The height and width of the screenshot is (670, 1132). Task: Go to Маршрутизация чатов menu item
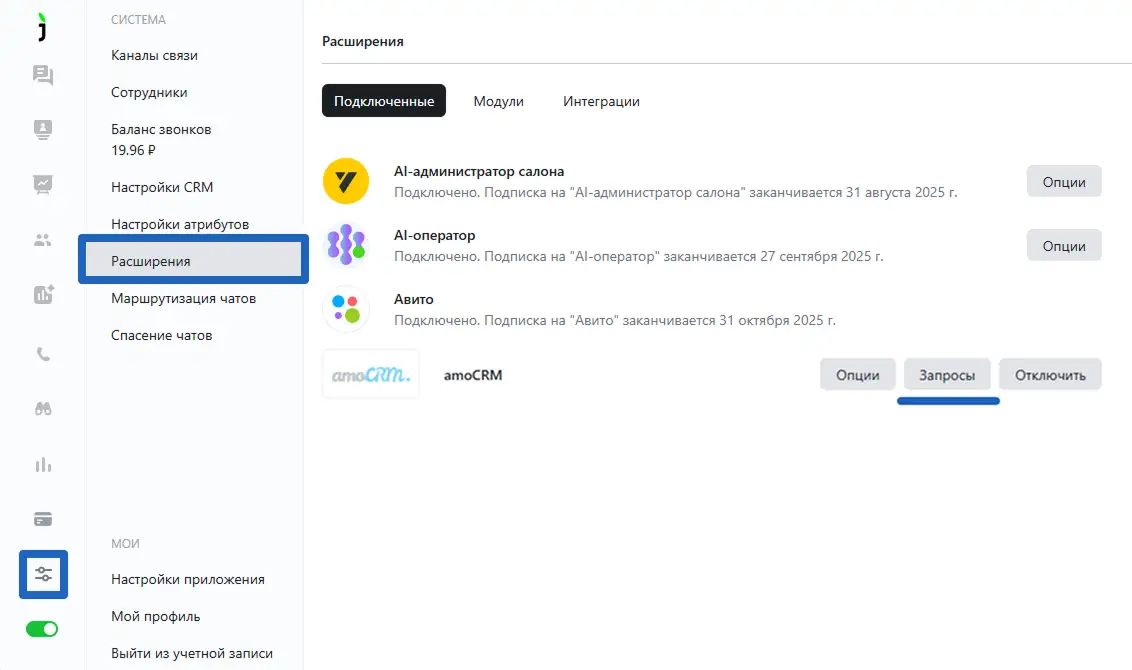tap(183, 298)
